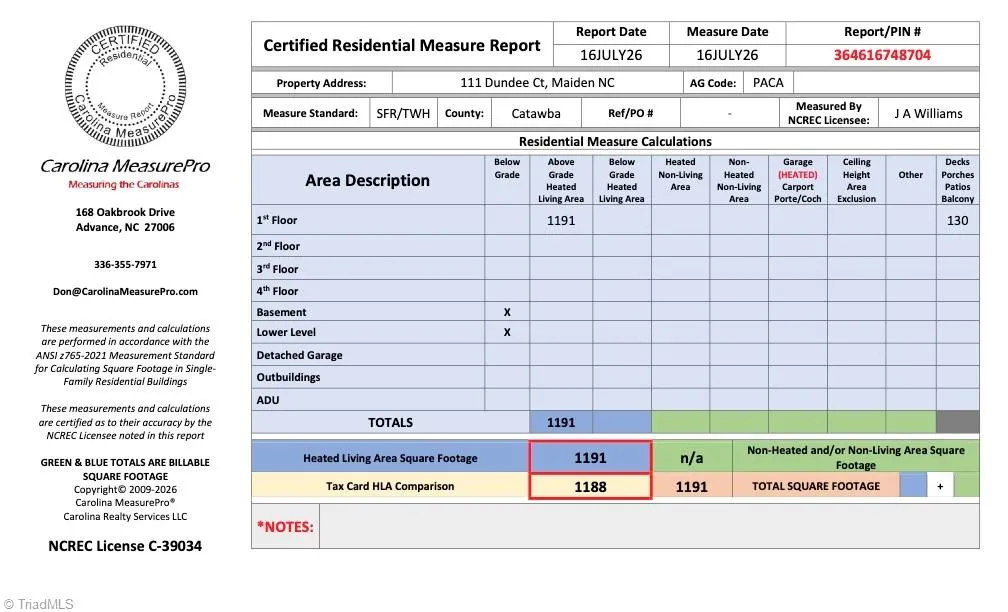
Task: Click the AG Code PACA field
Action: 768,83
